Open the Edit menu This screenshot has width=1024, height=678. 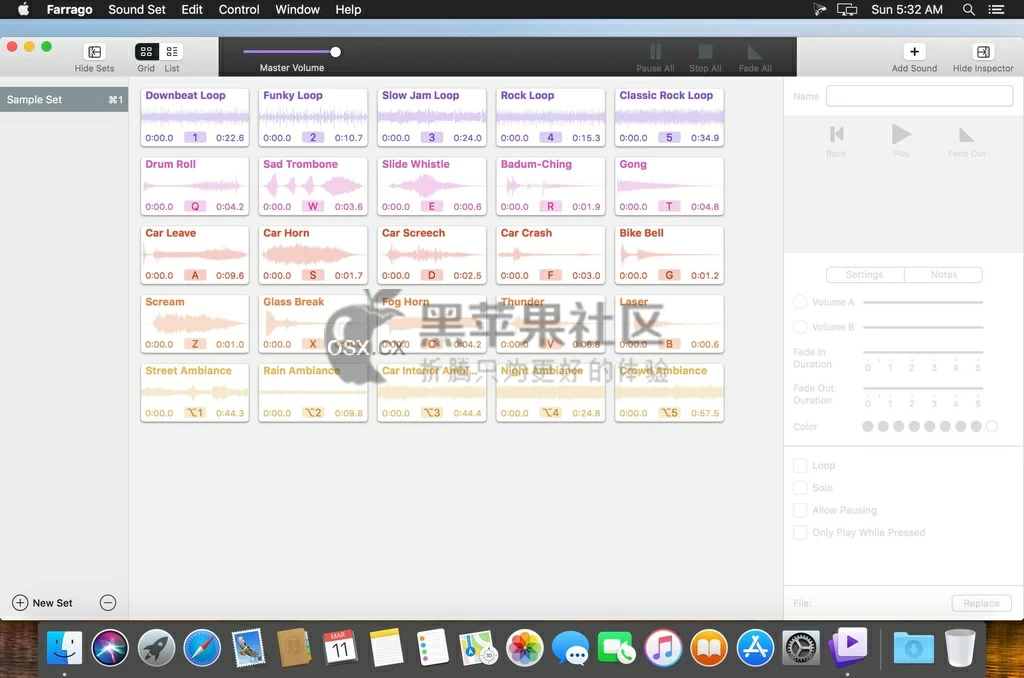pos(192,9)
